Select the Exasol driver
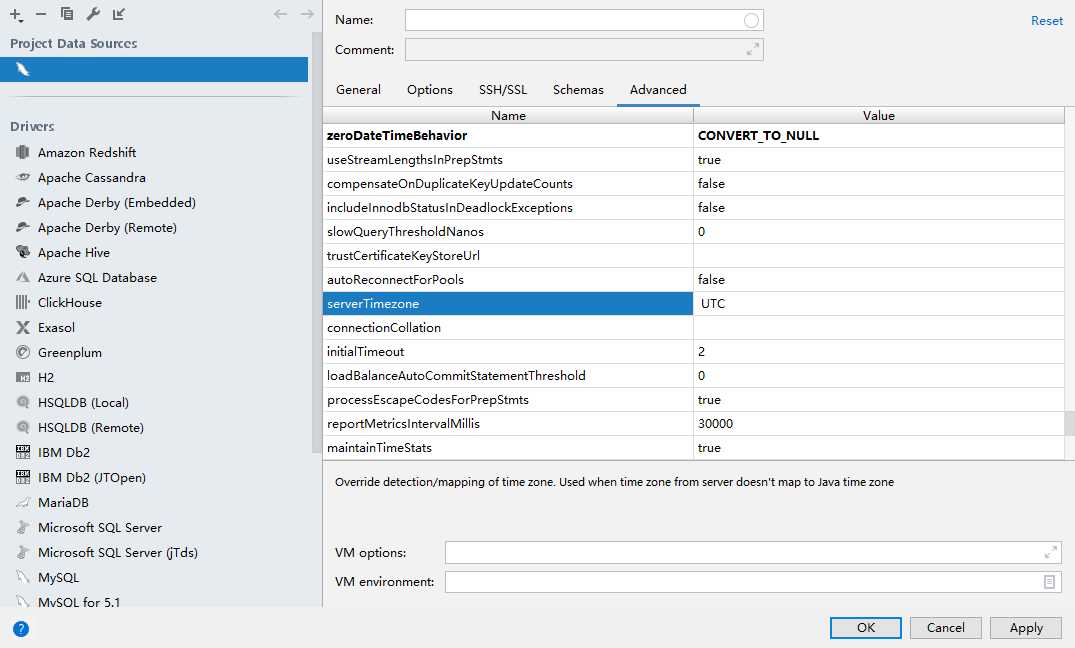Viewport: 1075px width, 648px height. 56,328
